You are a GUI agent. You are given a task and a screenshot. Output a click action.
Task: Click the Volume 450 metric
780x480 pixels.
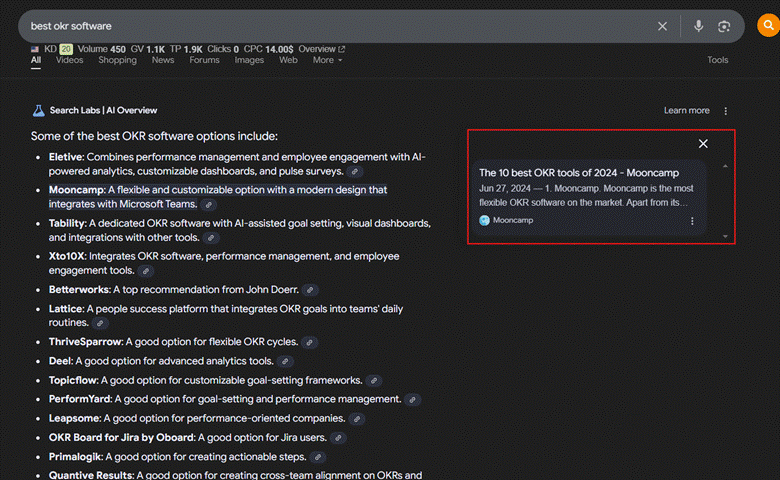(101, 49)
